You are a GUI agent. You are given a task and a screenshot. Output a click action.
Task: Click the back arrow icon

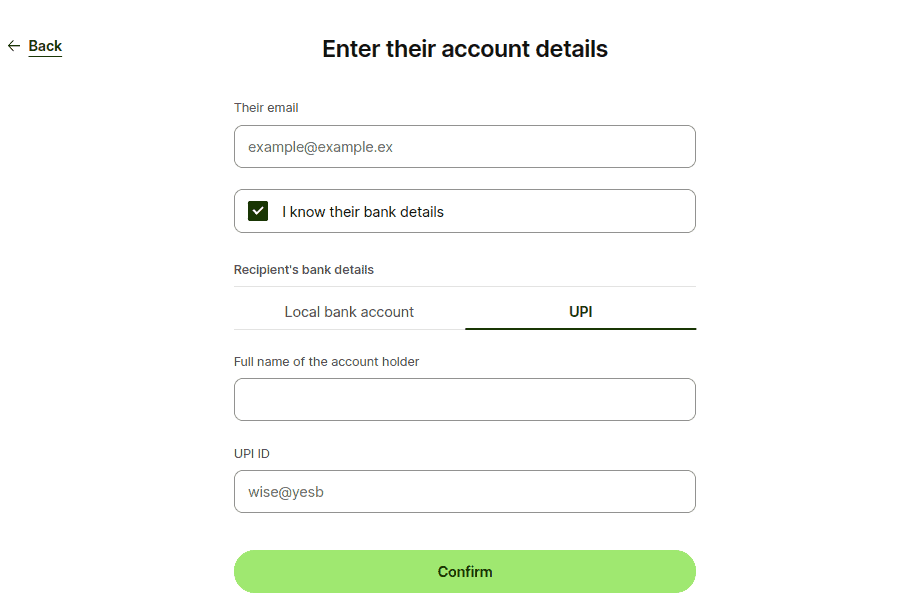click(14, 46)
